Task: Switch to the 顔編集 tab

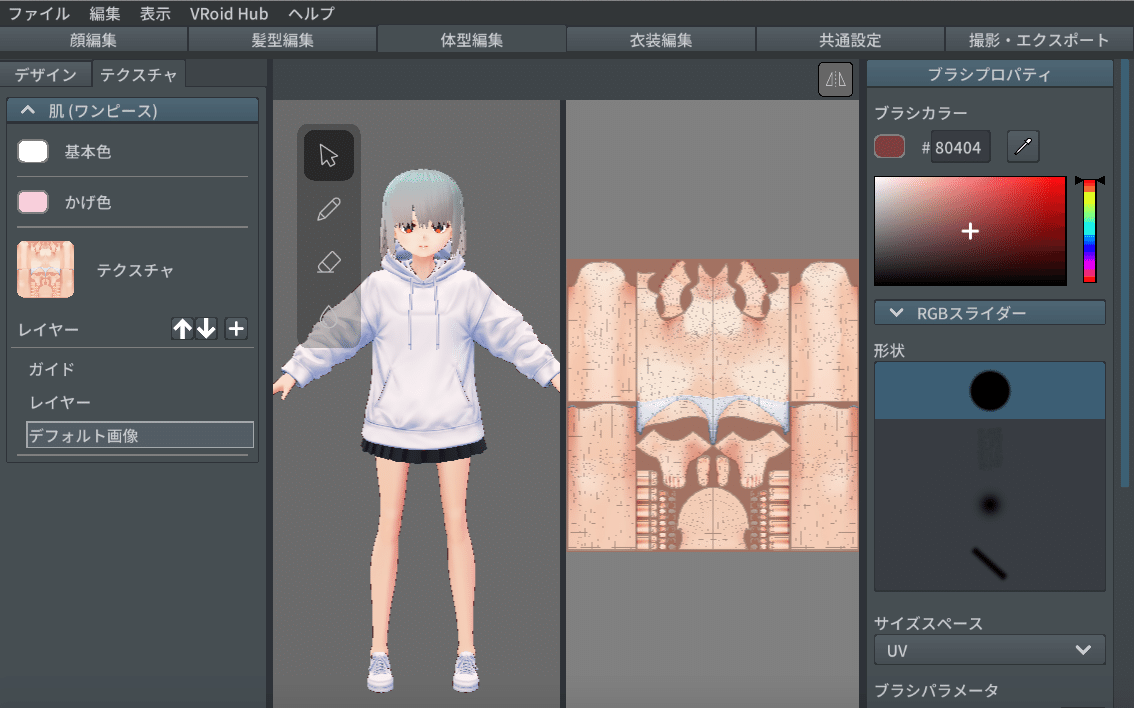Action: (x=93, y=40)
